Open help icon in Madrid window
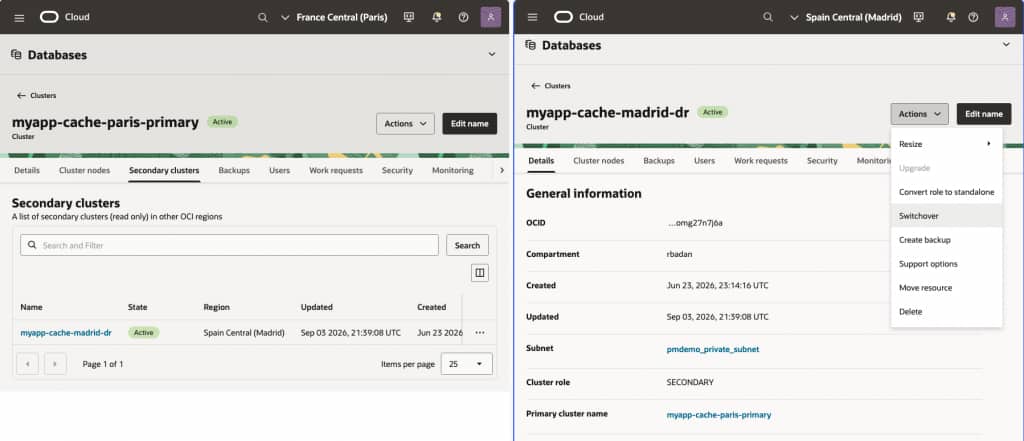 (x=973, y=18)
